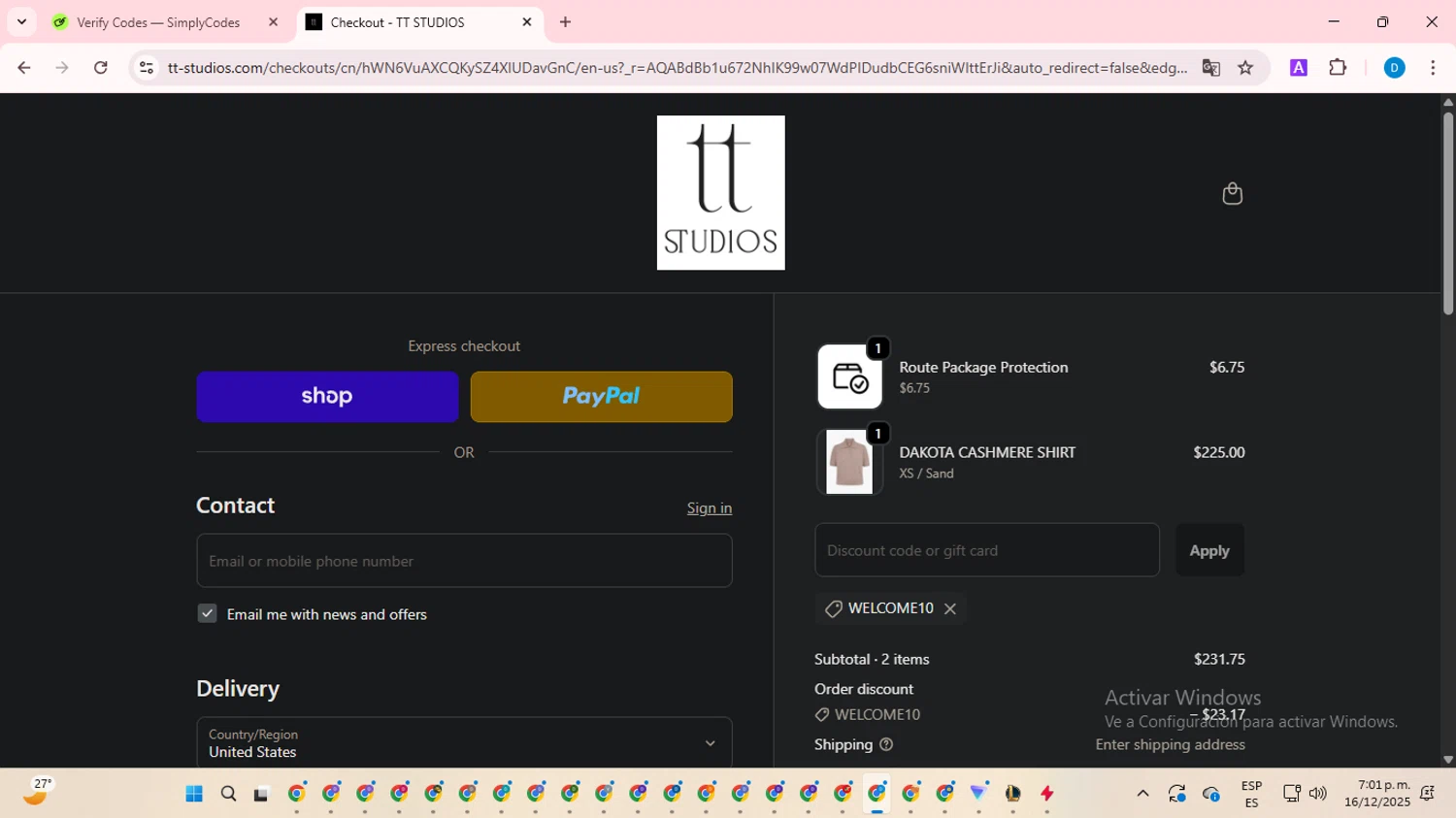
Task: Switch to the Verify Codes SimplyCodes tab
Action: click(x=159, y=22)
